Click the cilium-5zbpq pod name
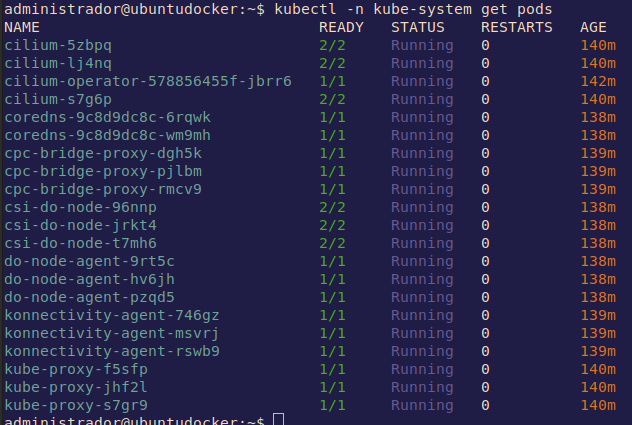632x425 pixels. coord(58,45)
